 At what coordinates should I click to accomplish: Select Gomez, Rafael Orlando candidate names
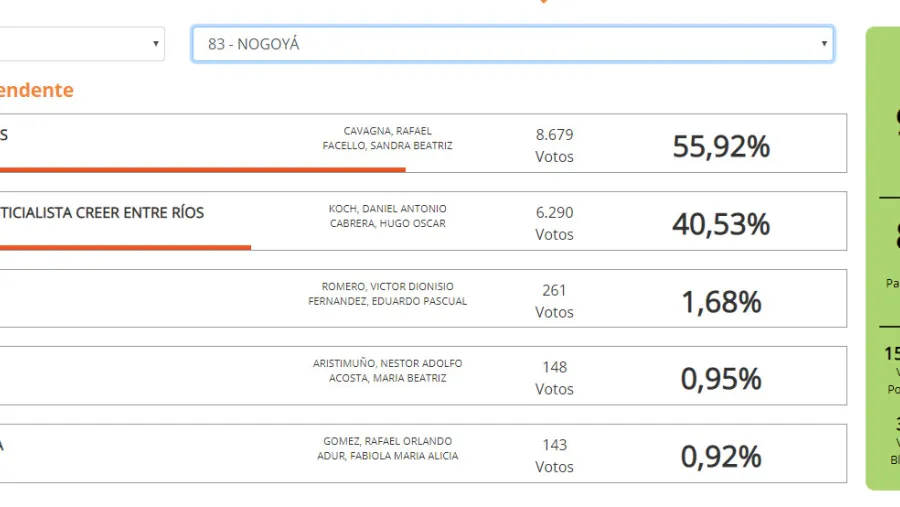click(387, 448)
